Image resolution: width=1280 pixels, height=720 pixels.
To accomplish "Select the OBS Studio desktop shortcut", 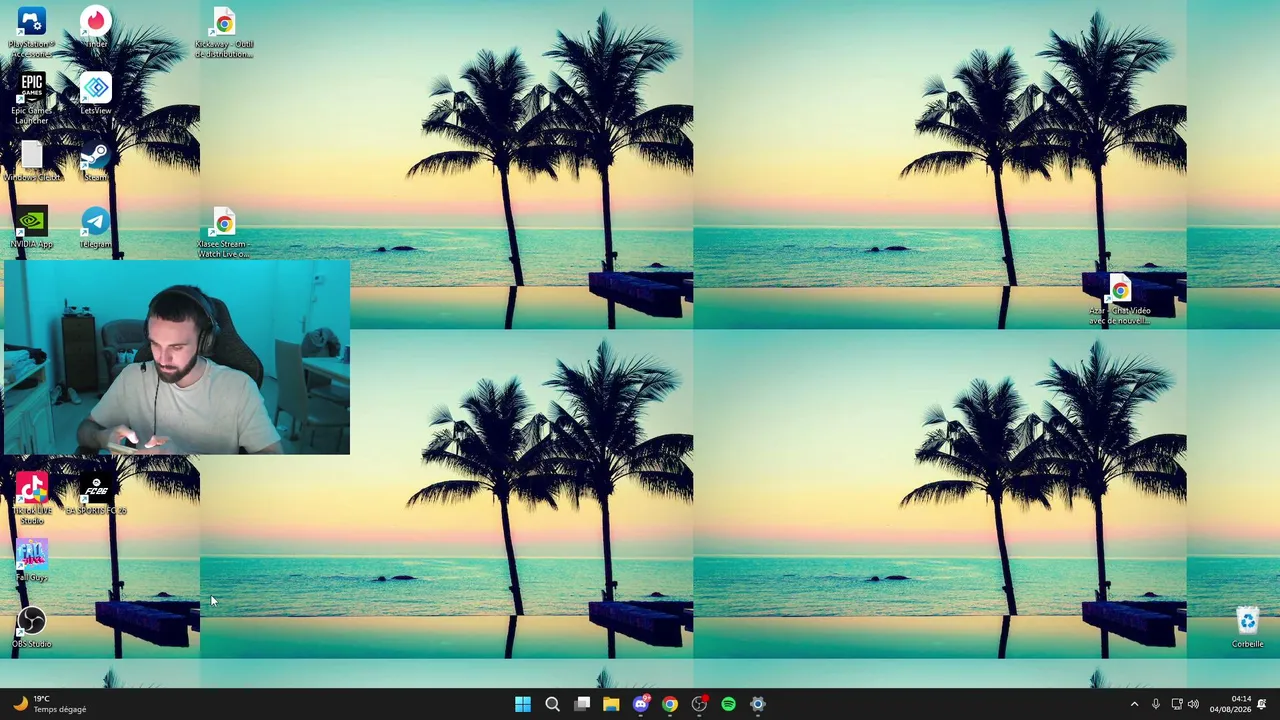I will tap(32, 628).
